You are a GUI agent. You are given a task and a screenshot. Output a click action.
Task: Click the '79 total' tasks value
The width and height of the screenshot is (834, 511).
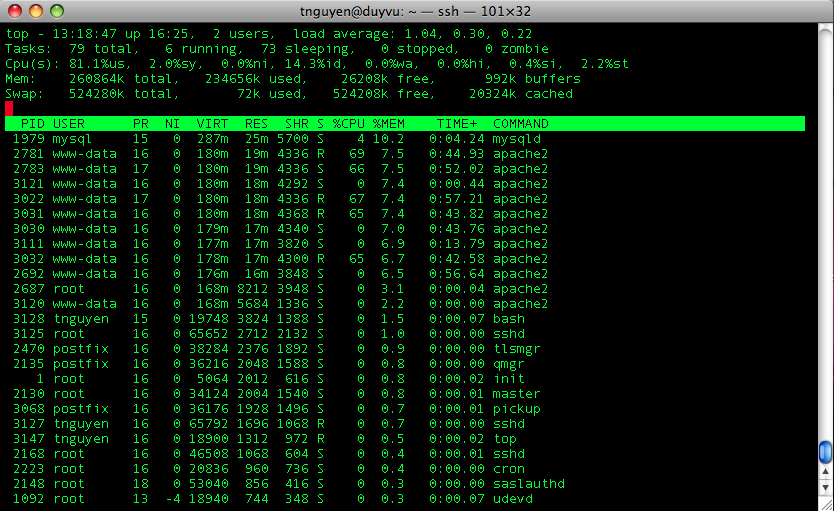(100, 49)
